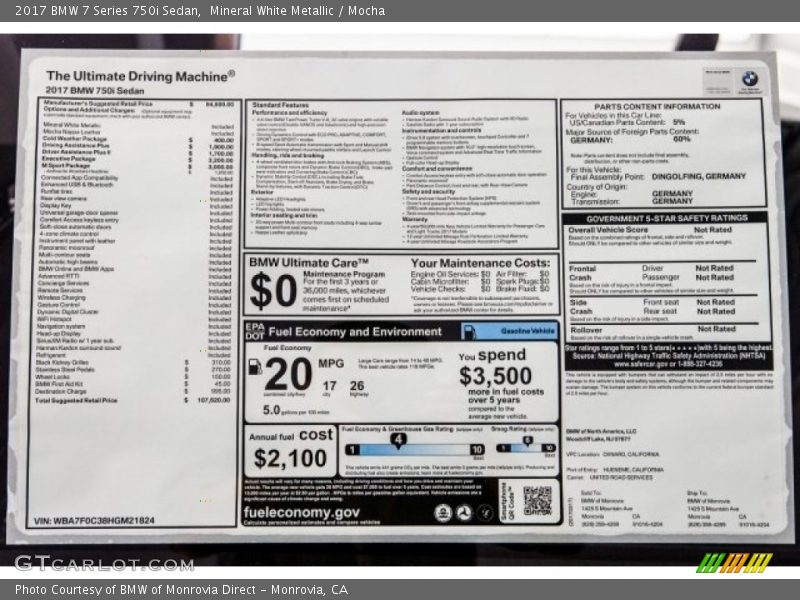Click the 'Standard Features' heading

(x=281, y=105)
